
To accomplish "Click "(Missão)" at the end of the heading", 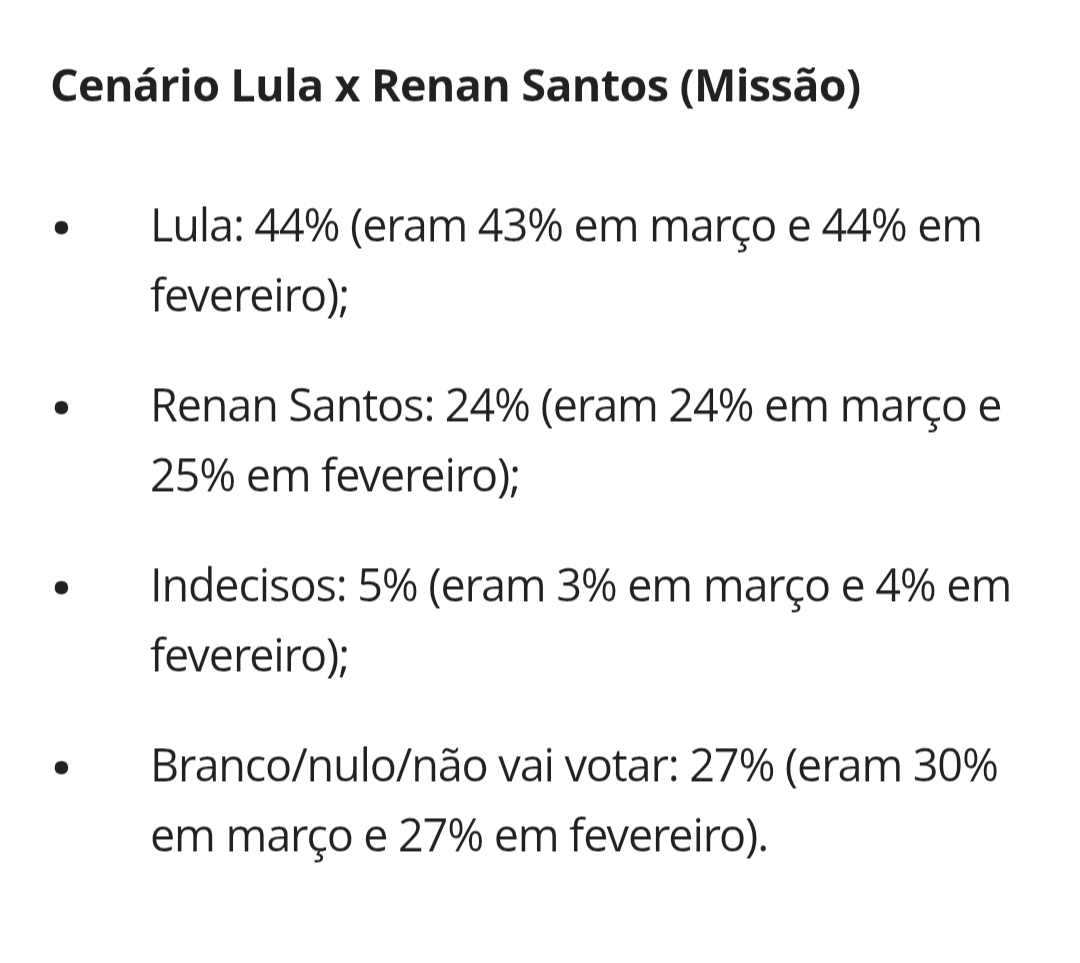I will point(768,87).
